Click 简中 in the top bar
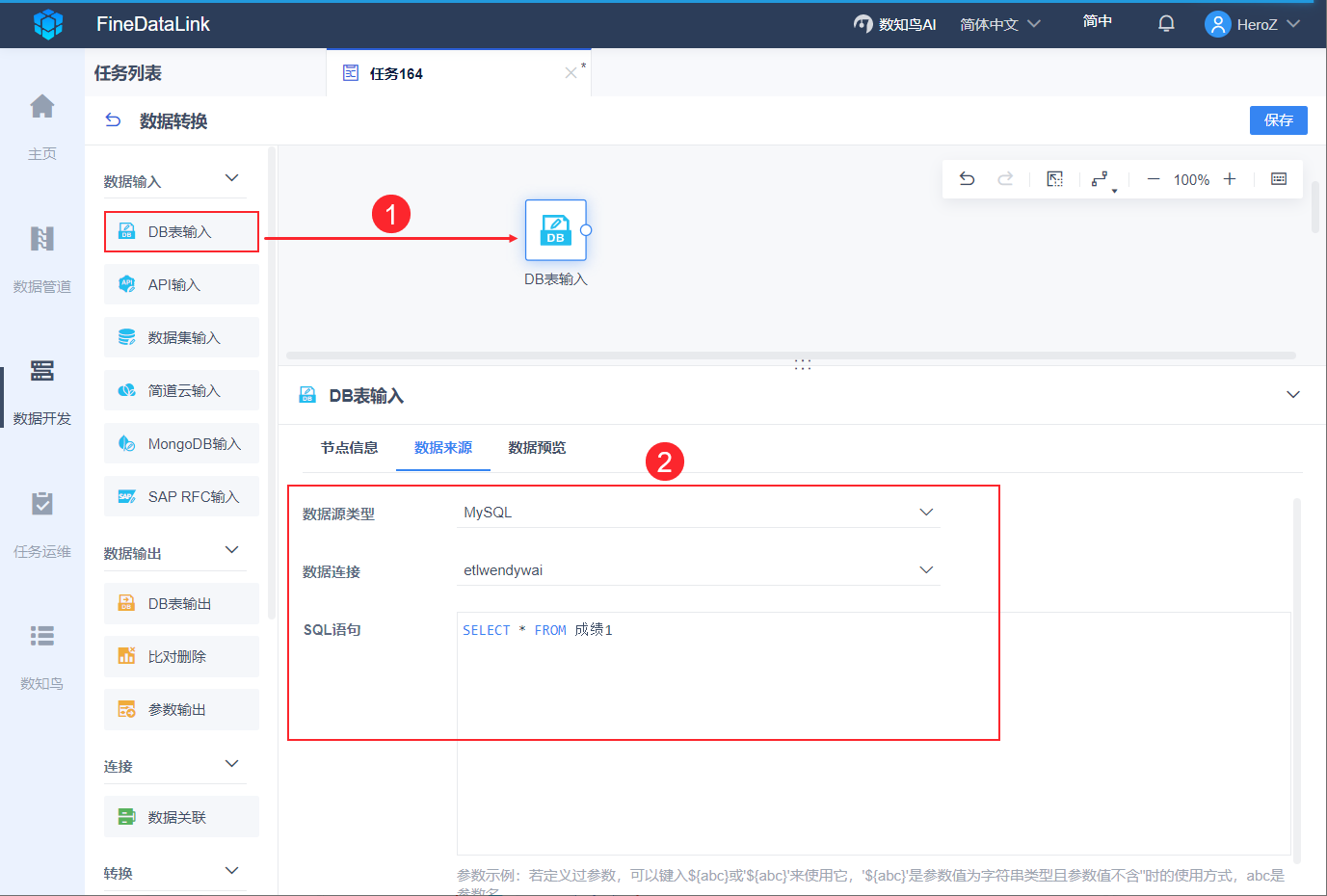 pos(1097,21)
